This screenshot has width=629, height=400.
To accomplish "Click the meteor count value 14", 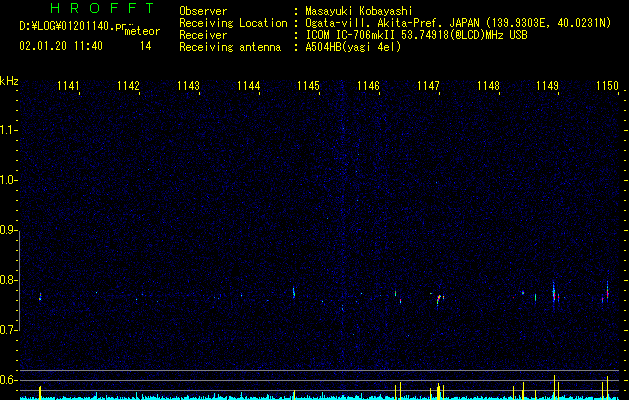I will coord(146,46).
